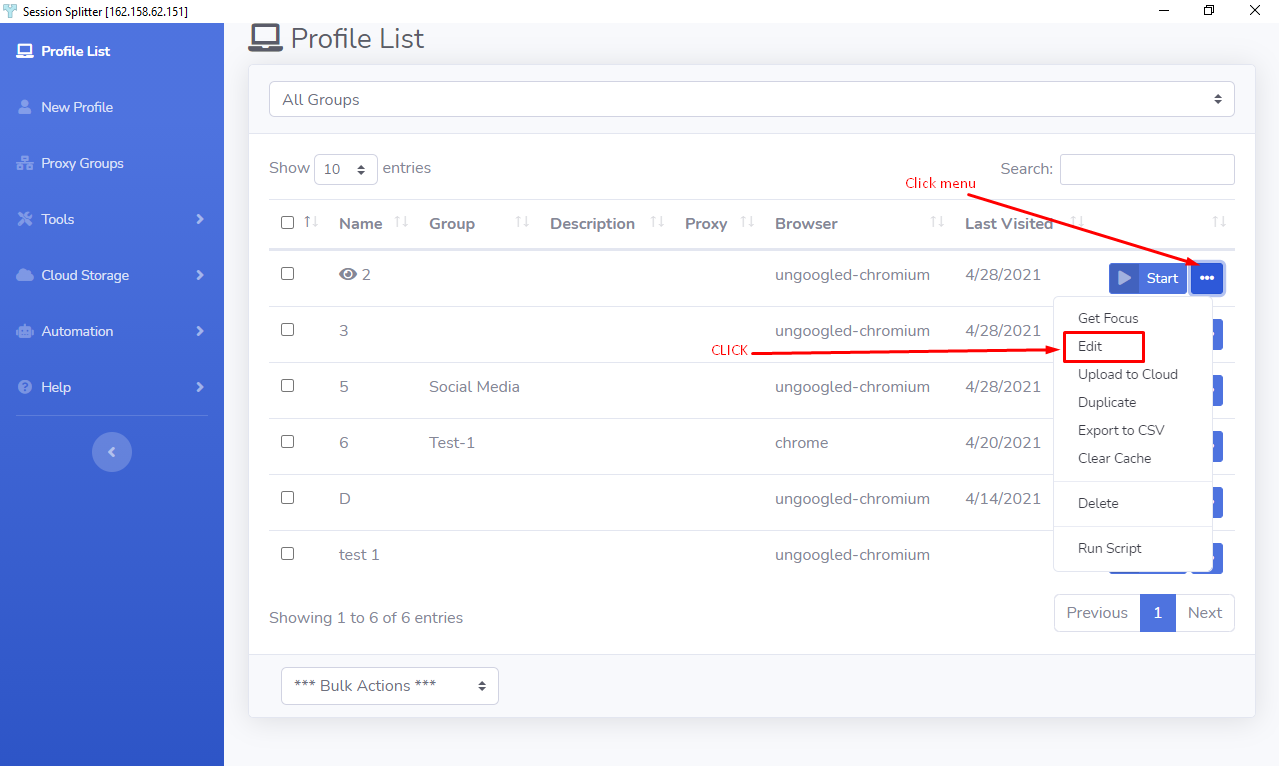Click into the Search input field
Image resolution: width=1279 pixels, height=766 pixels.
1147,169
